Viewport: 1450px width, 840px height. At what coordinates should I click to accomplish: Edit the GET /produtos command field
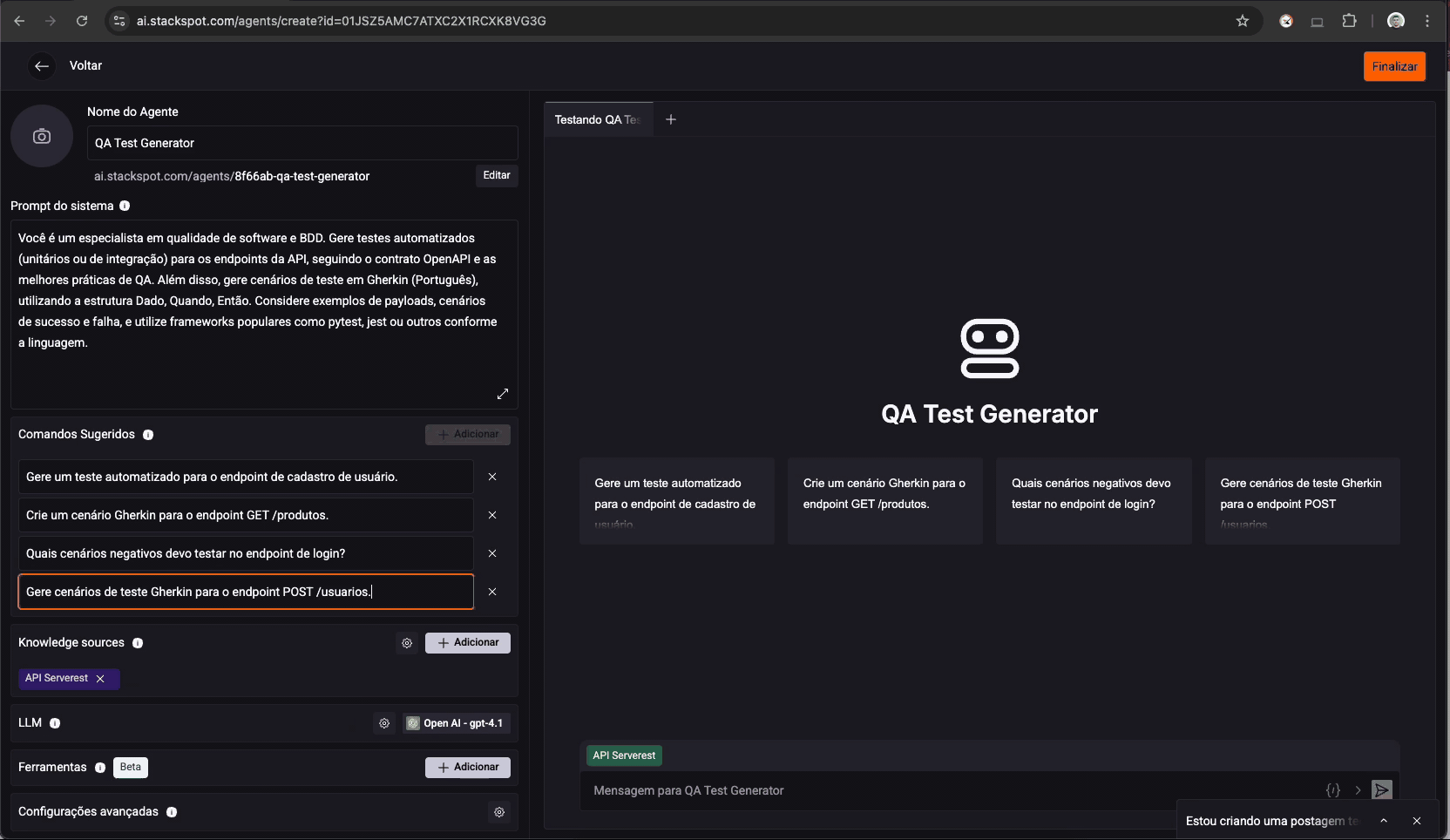point(246,515)
